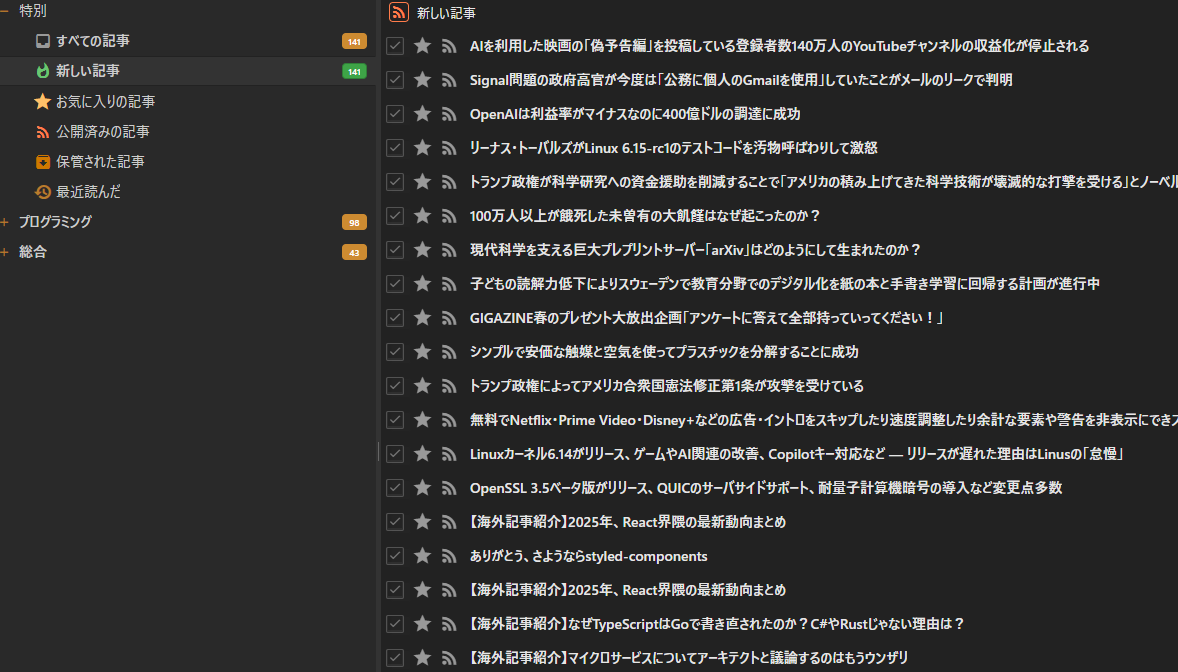
Task: Click RSS feed icon of マイクロサービス article
Action: click(449, 658)
